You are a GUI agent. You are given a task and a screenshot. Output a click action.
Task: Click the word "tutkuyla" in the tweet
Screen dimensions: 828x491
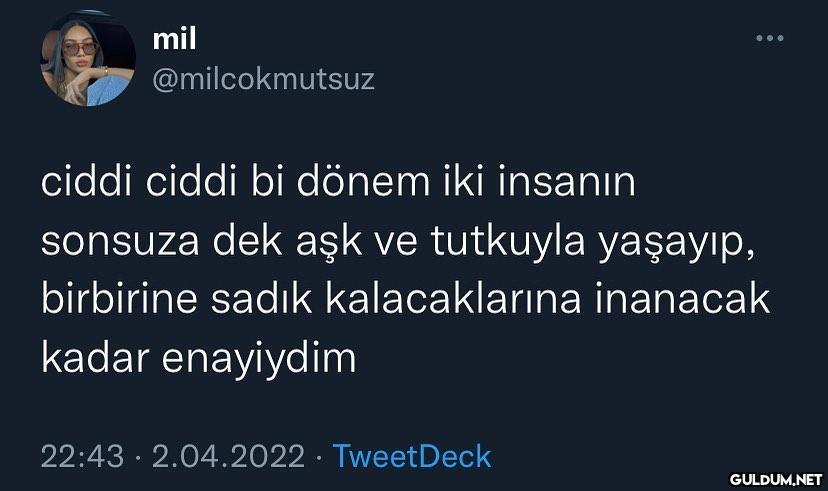coord(508,243)
